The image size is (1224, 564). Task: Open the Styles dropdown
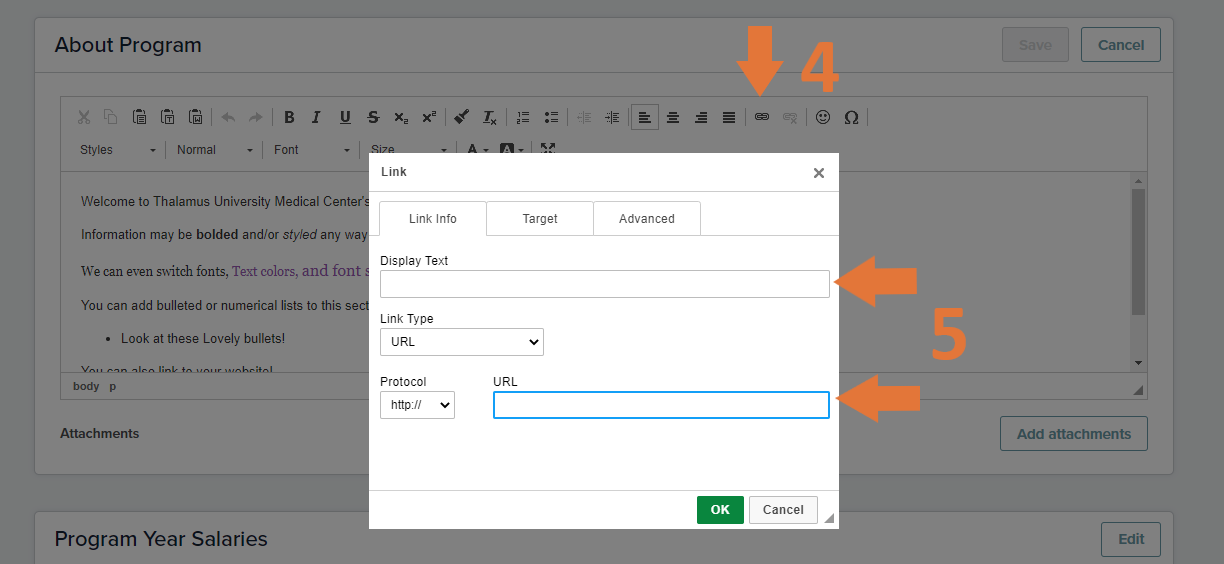(118, 149)
